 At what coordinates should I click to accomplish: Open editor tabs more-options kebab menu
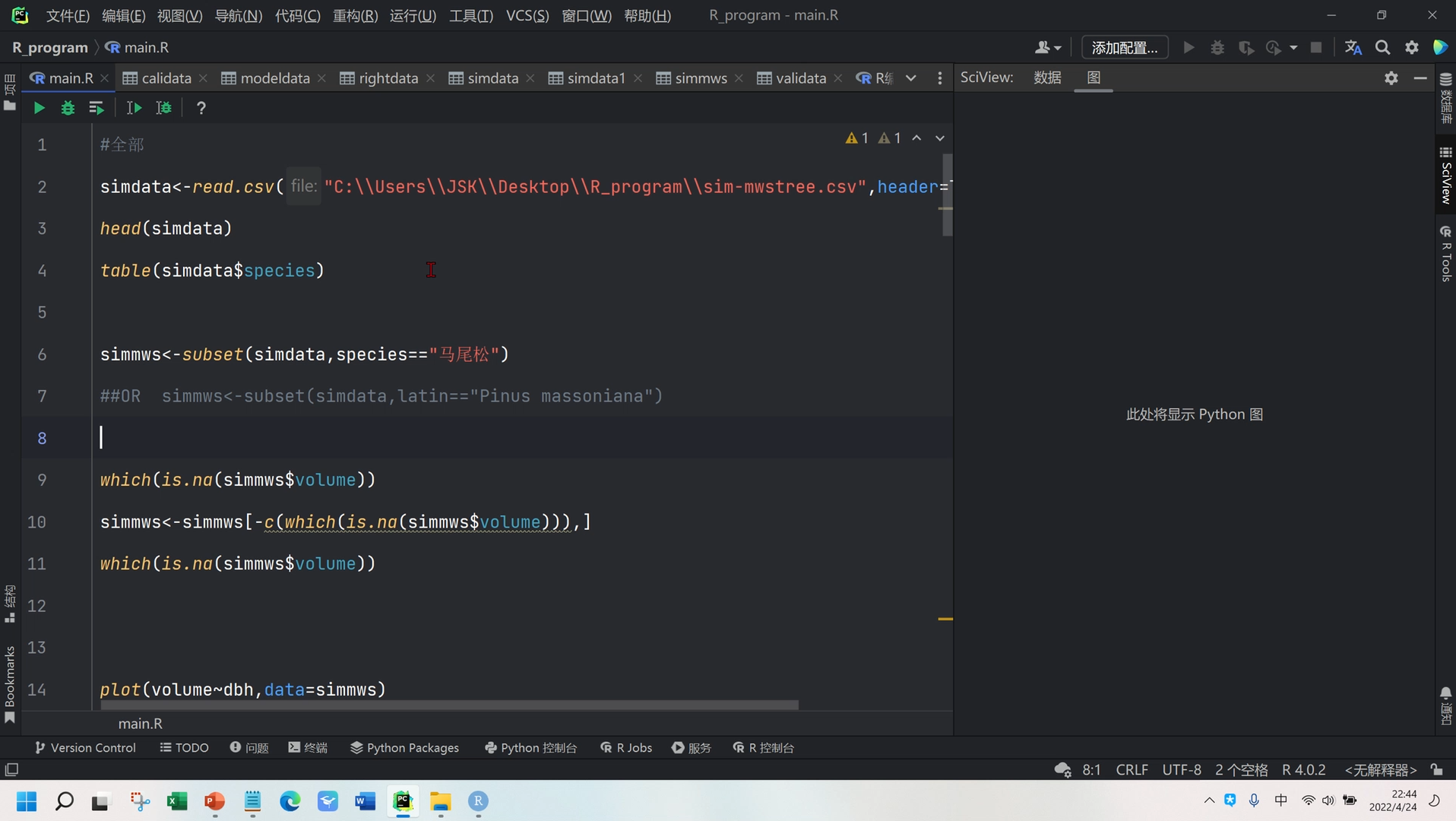(x=940, y=78)
